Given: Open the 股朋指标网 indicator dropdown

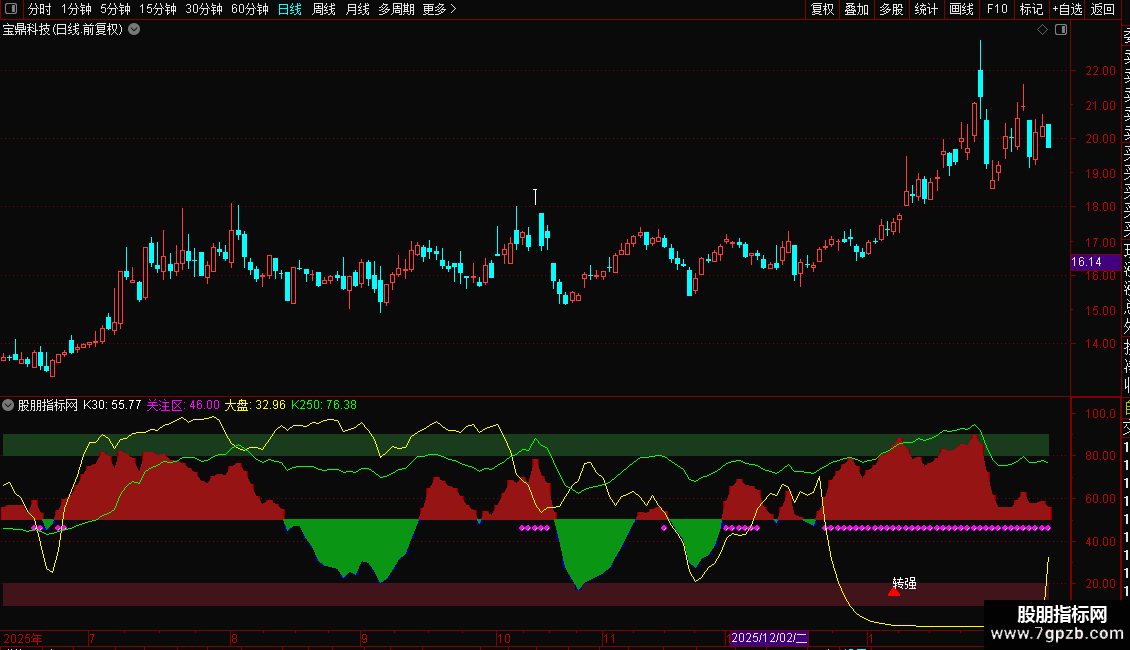Looking at the screenshot, I should (x=8, y=405).
